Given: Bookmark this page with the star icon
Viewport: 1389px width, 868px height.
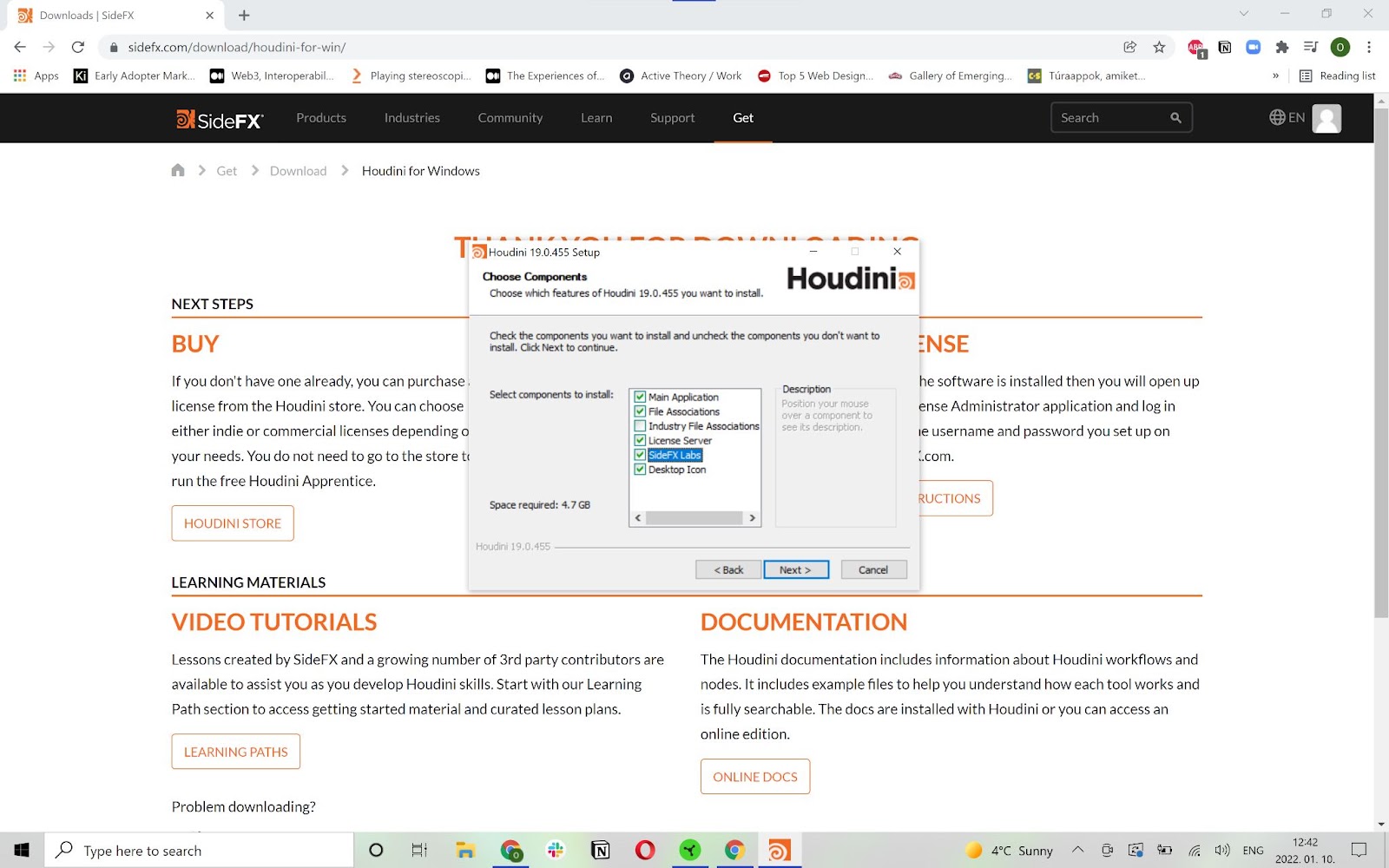Looking at the screenshot, I should click(x=1159, y=47).
